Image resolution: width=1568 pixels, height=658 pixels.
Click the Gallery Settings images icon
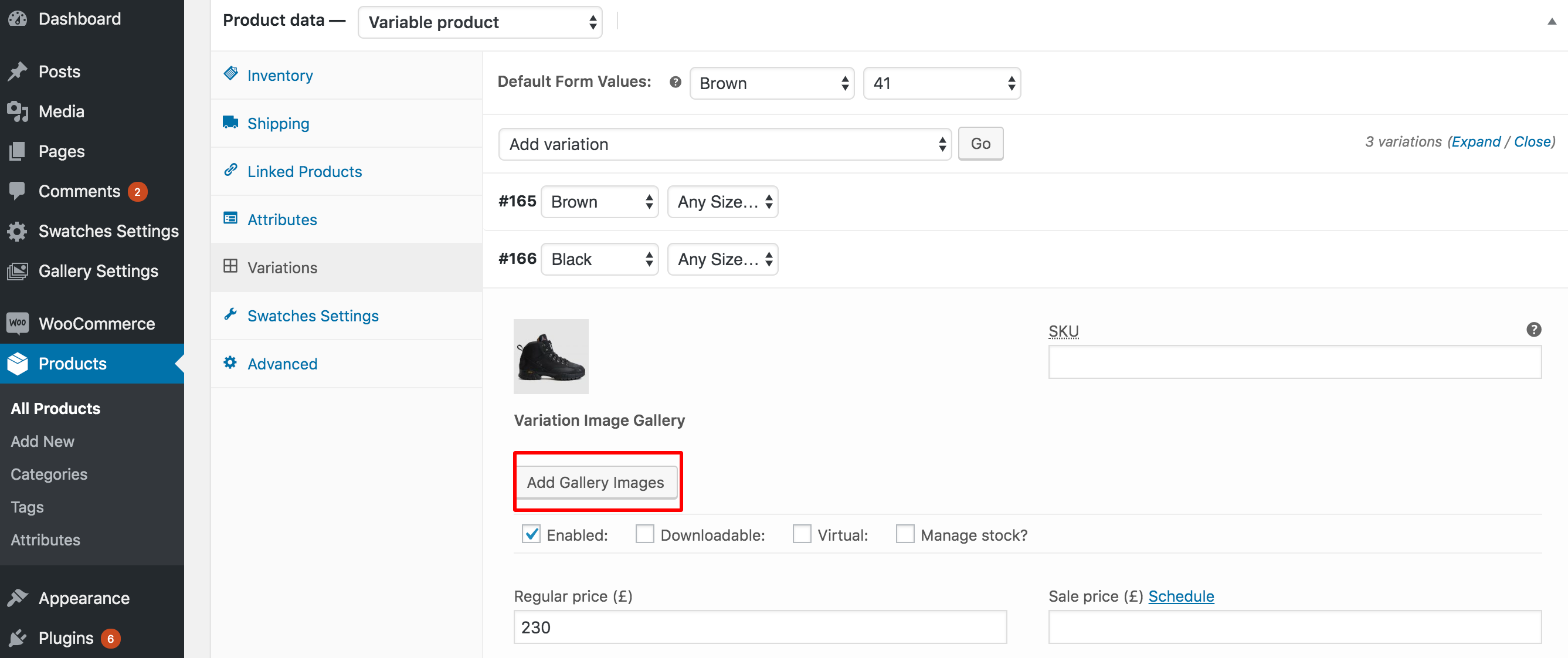pos(18,271)
